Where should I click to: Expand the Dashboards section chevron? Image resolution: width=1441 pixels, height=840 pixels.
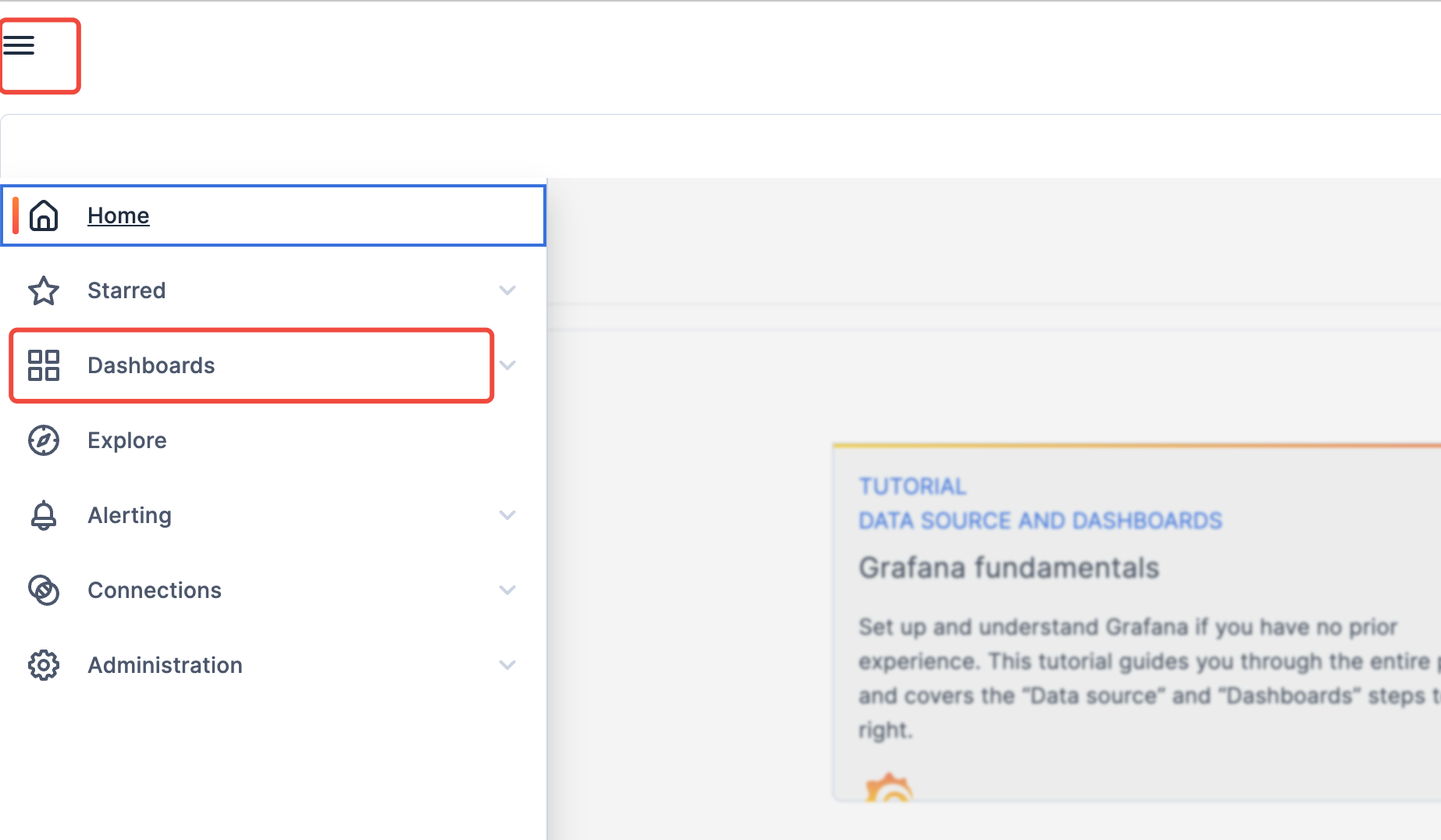click(507, 365)
